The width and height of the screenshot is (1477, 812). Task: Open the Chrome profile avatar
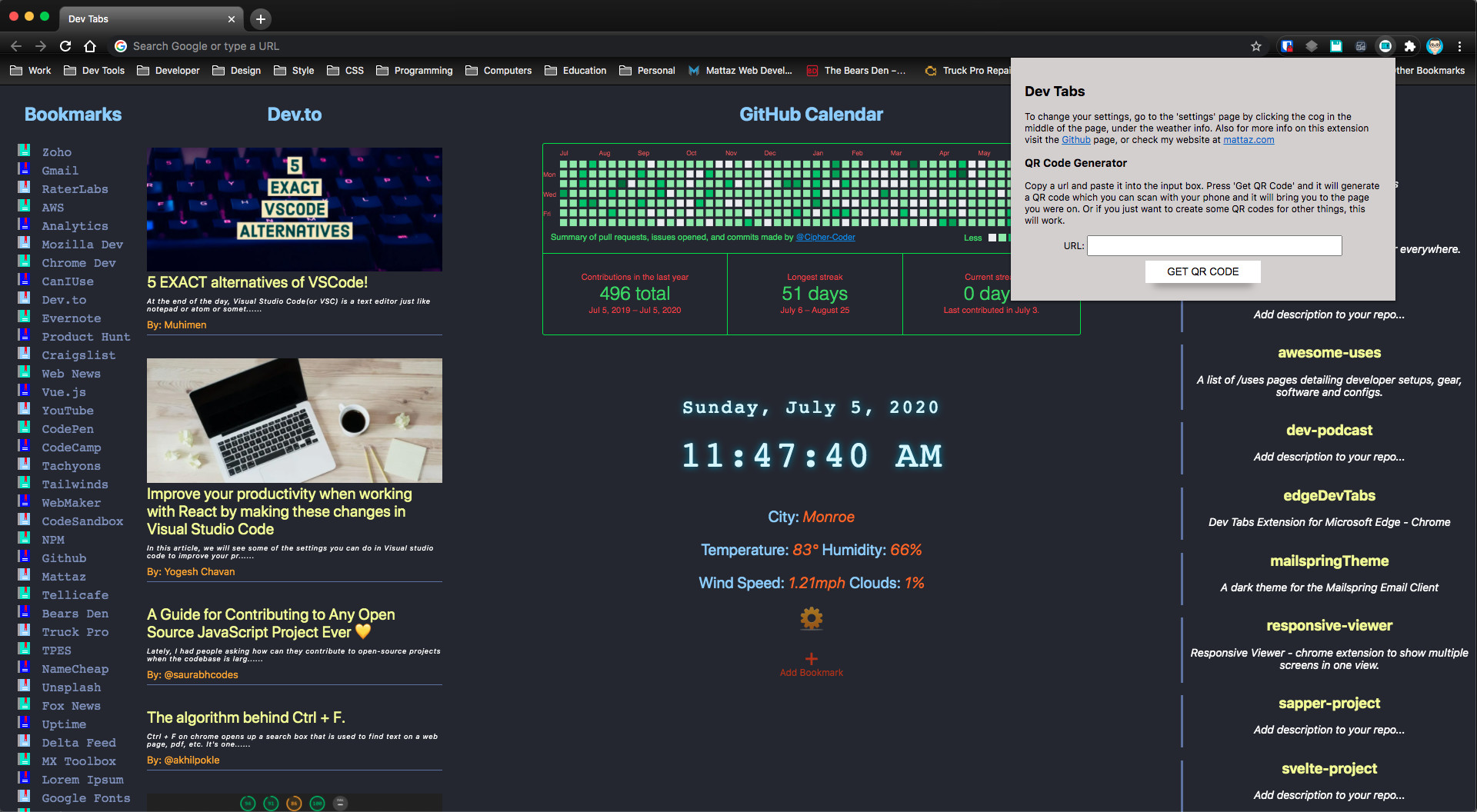coord(1435,46)
